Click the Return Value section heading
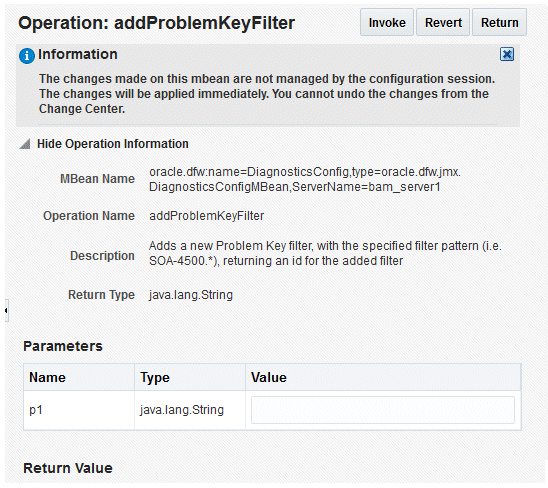The height and width of the screenshot is (488, 548). point(68,468)
